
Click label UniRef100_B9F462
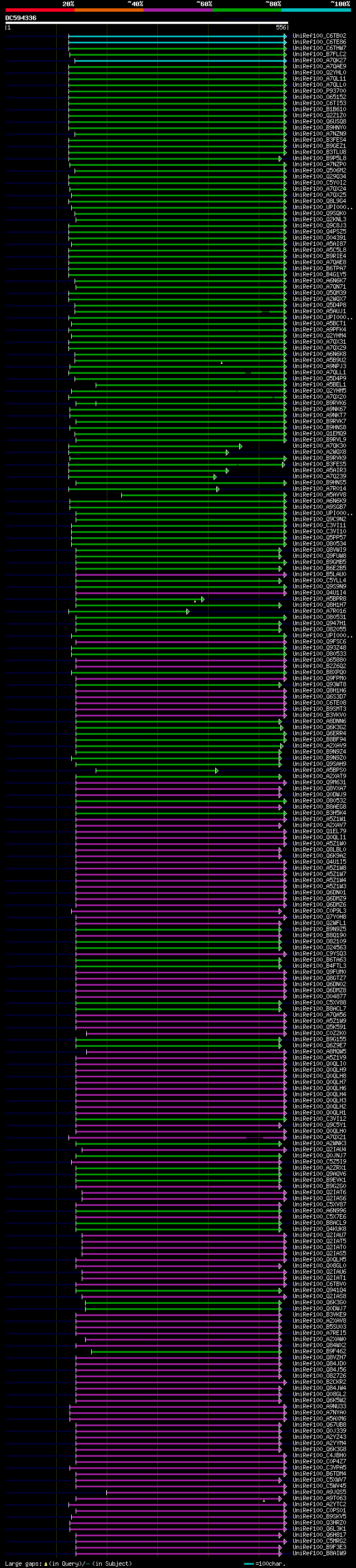click(x=319, y=1351)
